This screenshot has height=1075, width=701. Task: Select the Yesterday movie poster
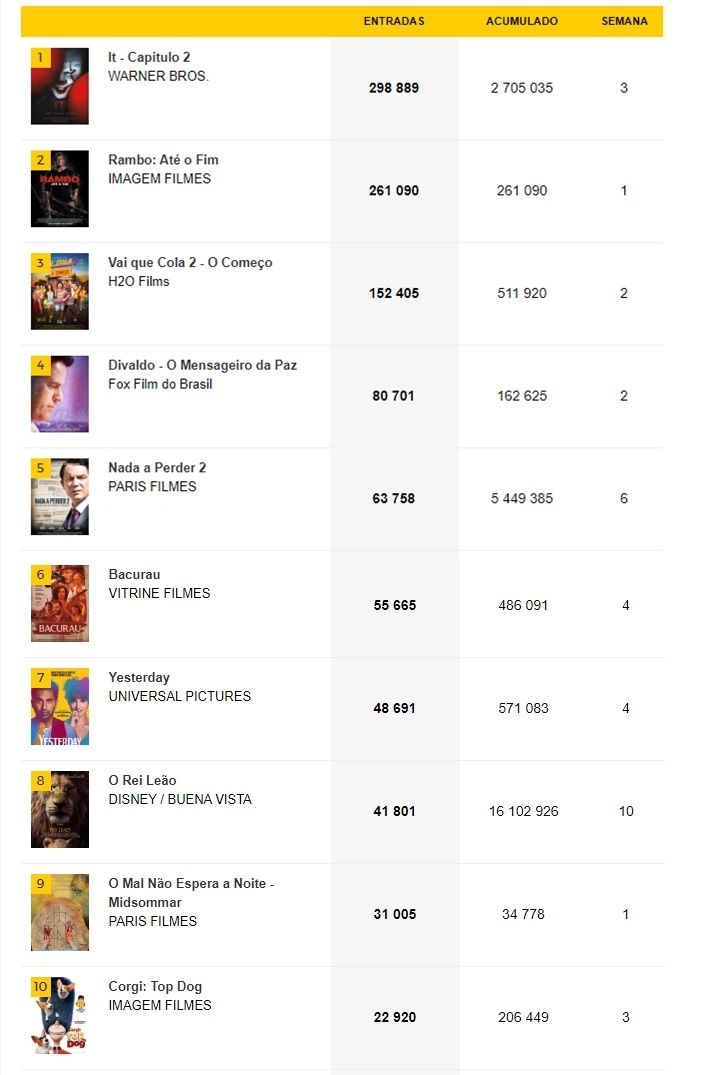[x=60, y=707]
